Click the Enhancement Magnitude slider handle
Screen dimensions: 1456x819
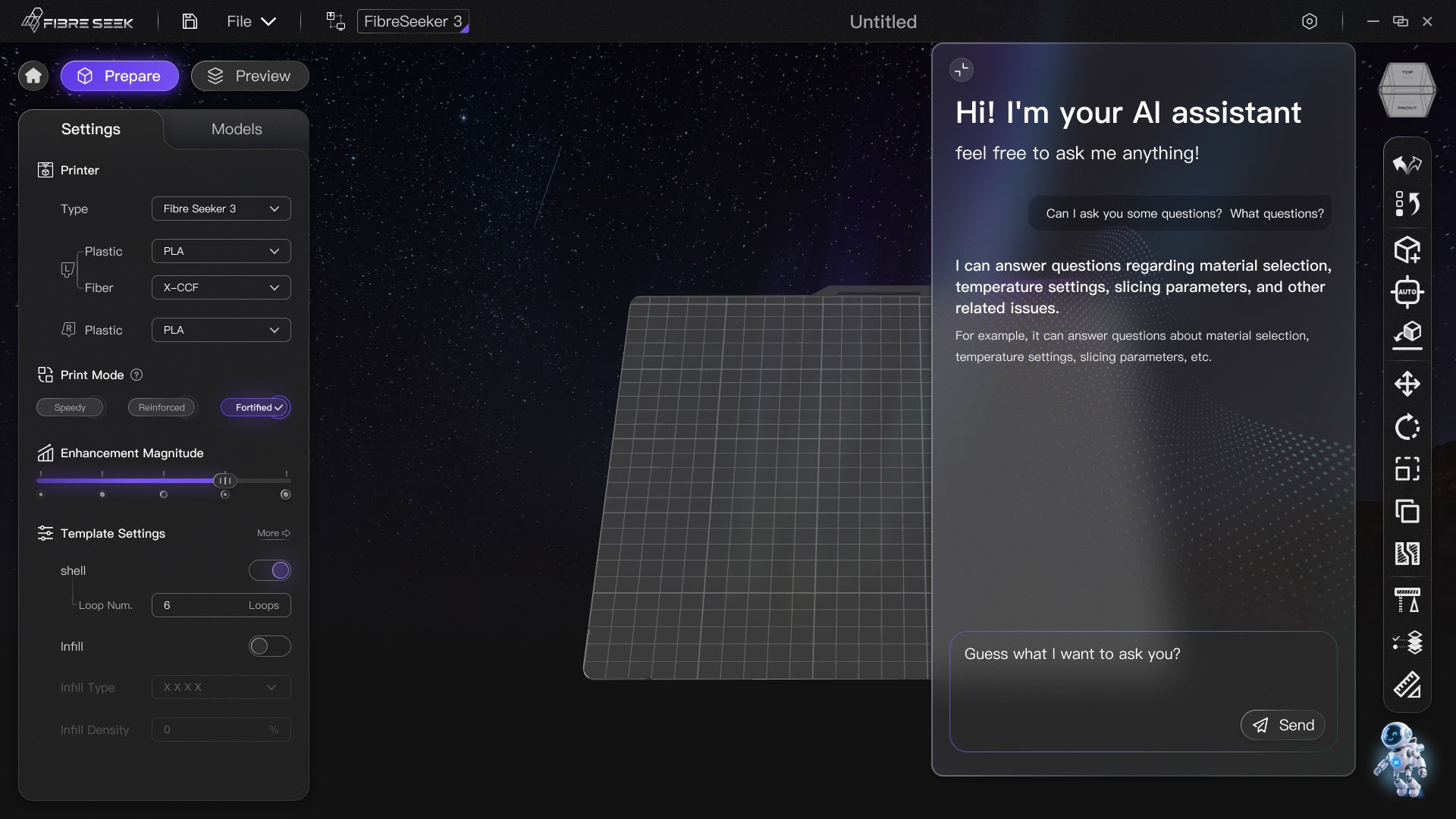tap(224, 480)
